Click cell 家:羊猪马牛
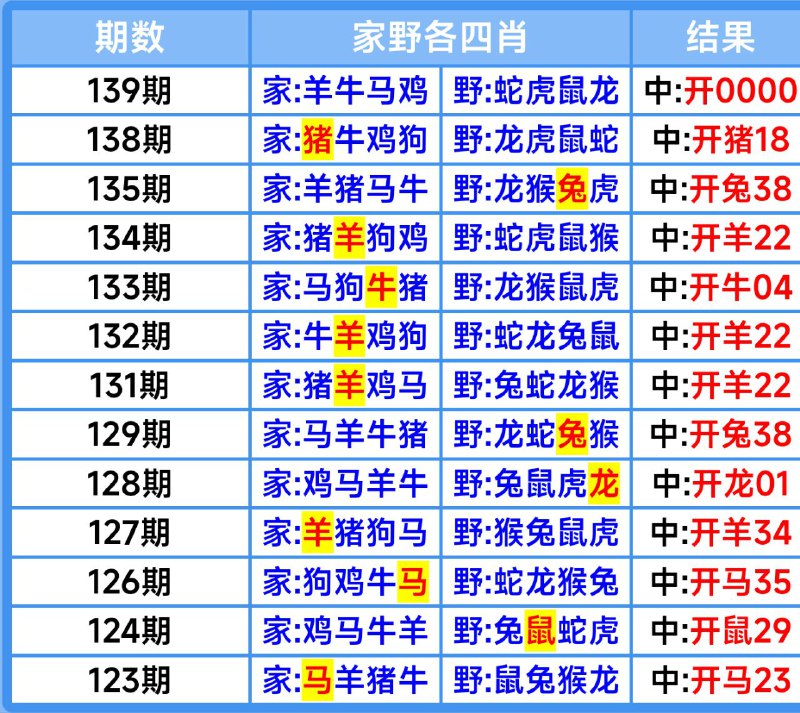 (x=345, y=189)
